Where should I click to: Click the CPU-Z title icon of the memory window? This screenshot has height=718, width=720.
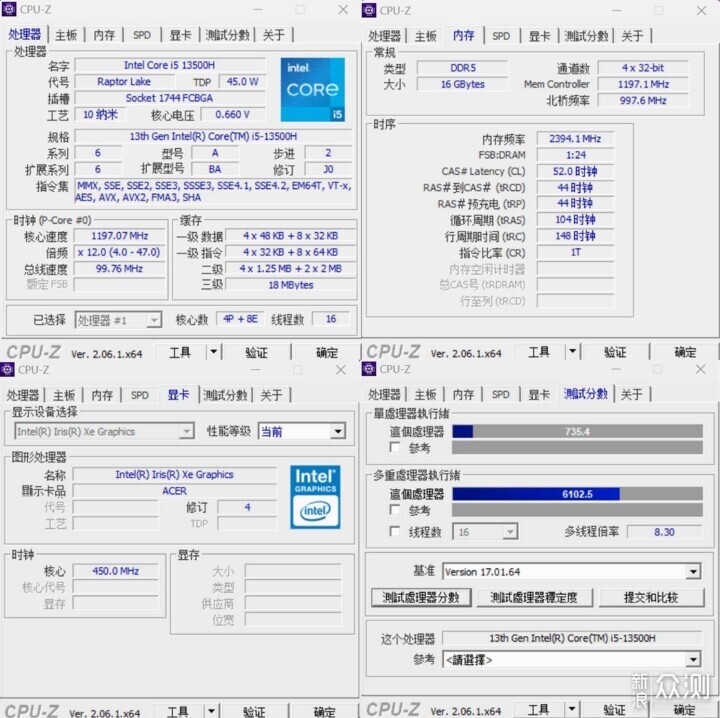coord(369,10)
